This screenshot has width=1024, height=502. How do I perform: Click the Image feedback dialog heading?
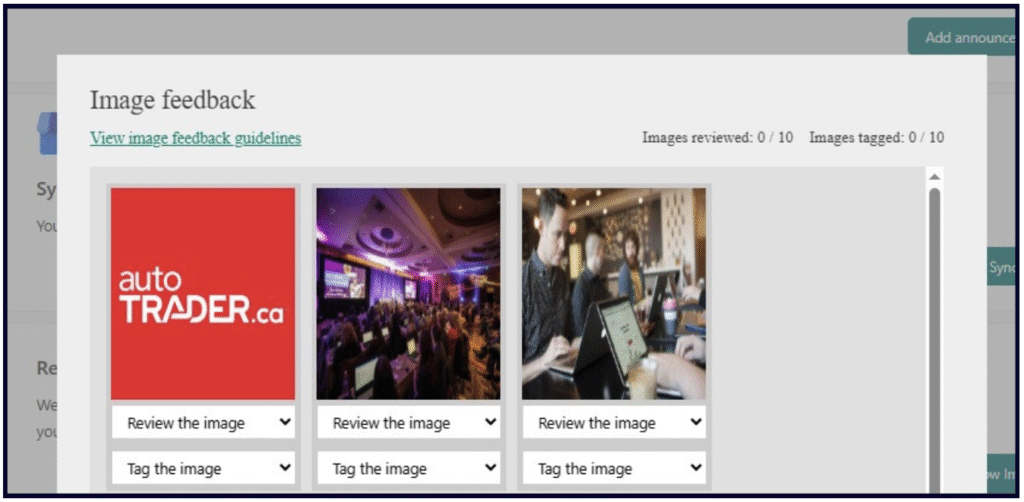click(172, 100)
